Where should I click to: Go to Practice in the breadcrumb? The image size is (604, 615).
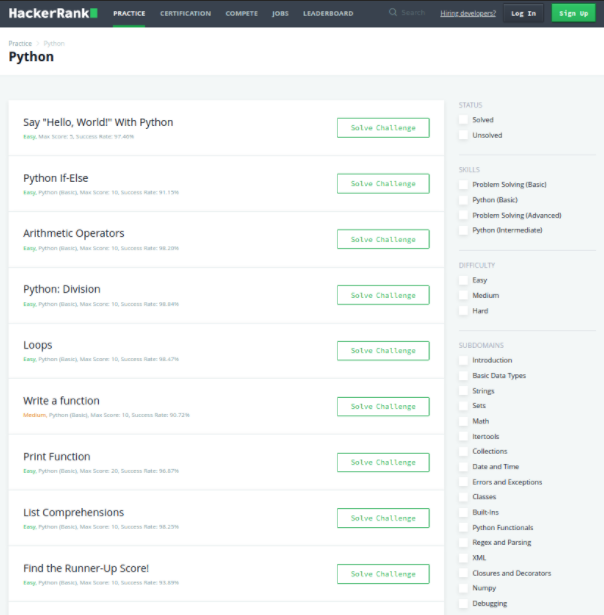[x=20, y=44]
